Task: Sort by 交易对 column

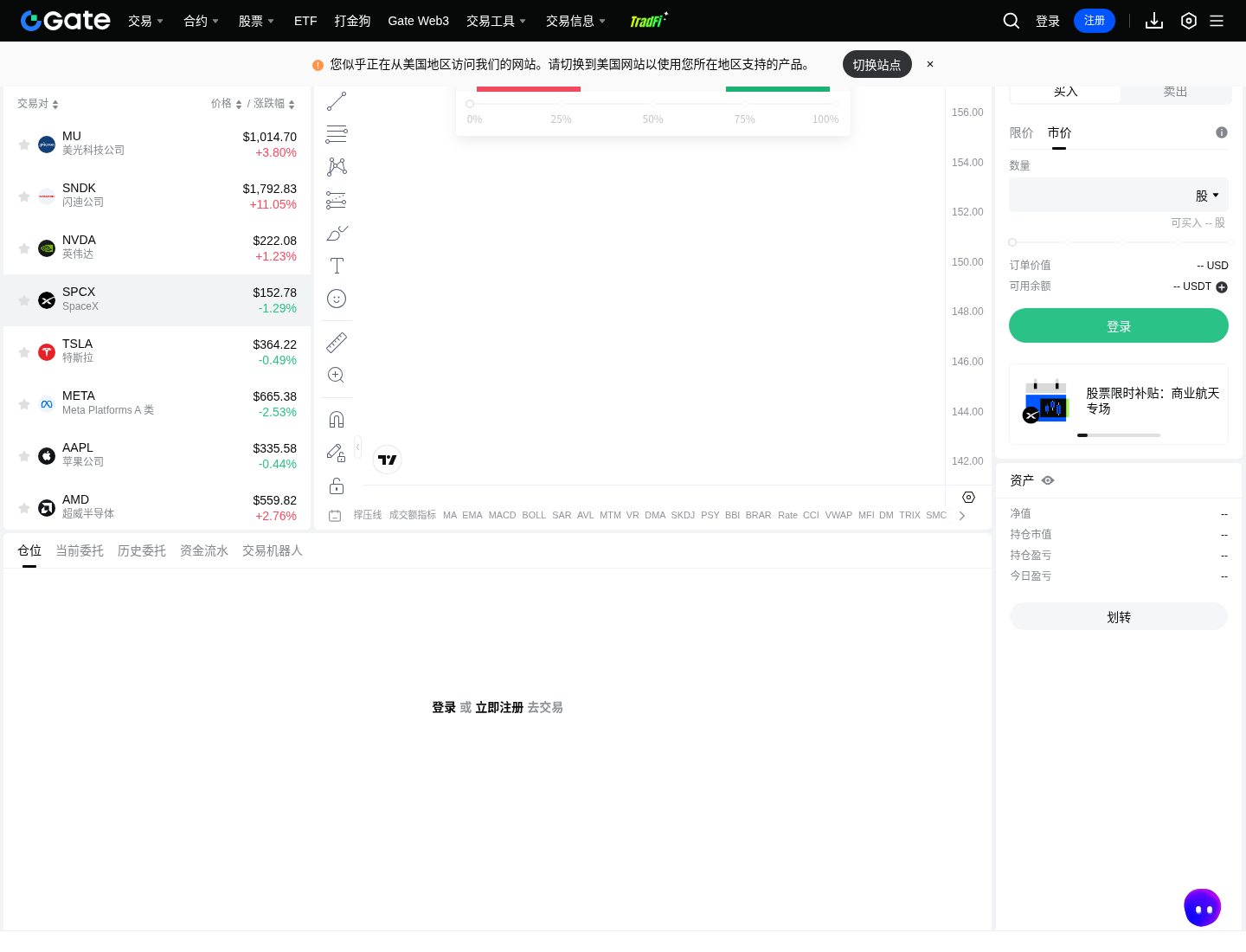Action: coord(38,104)
